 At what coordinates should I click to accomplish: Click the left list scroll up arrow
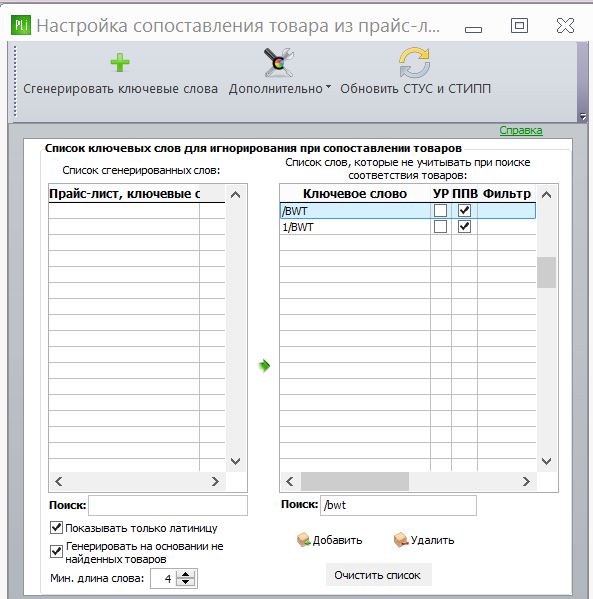click(x=236, y=195)
